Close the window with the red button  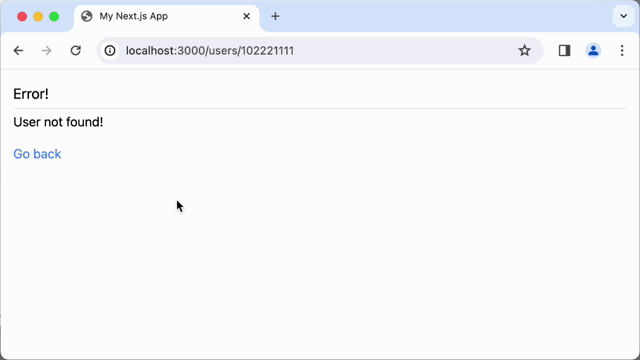click(x=22, y=16)
